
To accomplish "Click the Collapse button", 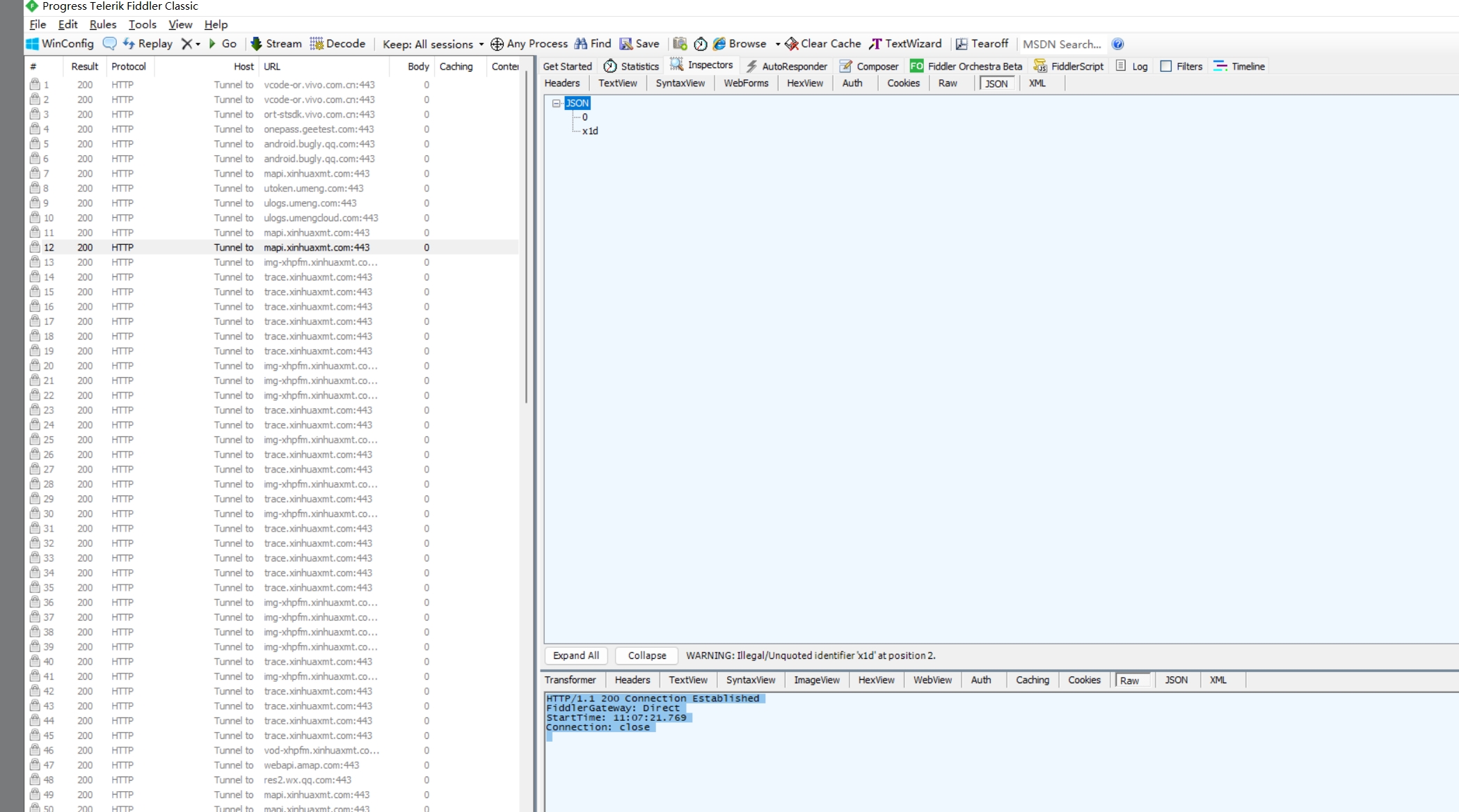I will tap(647, 655).
